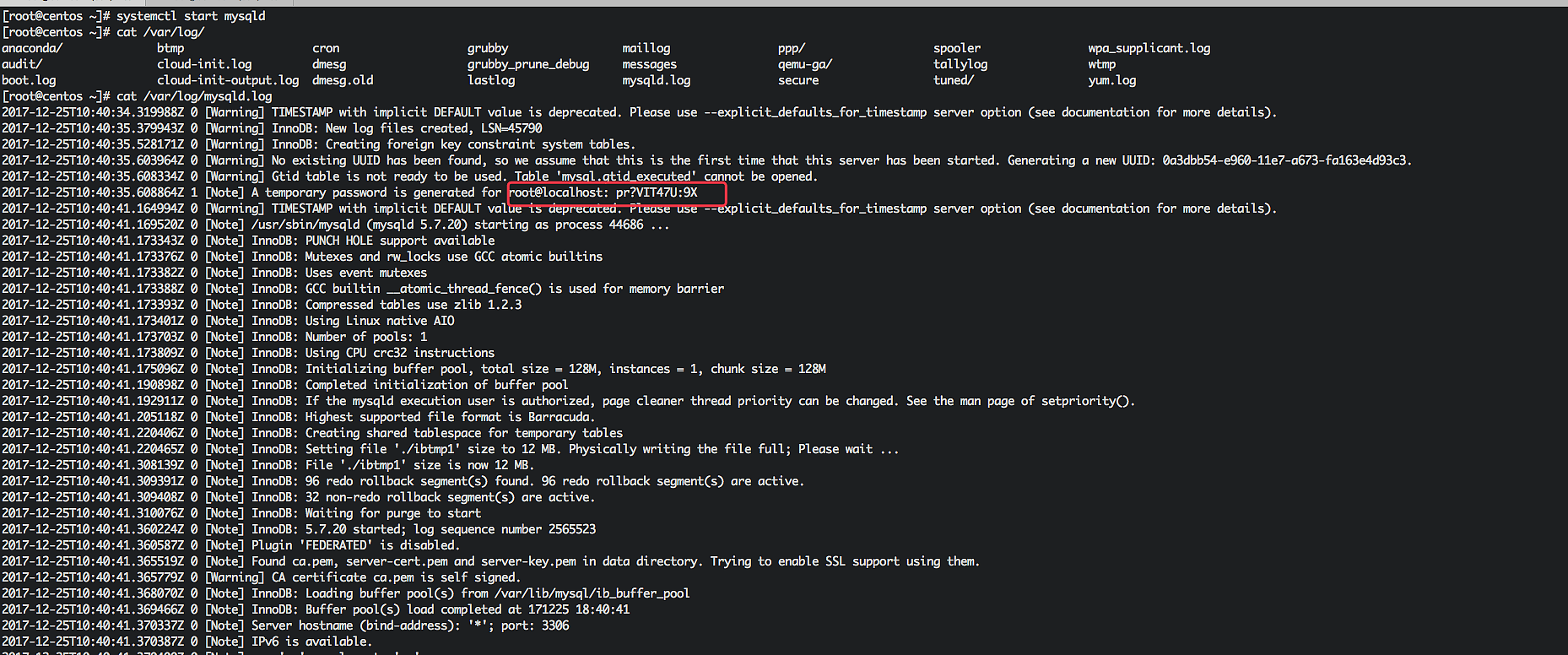
Task: Click the "Plugin 'FEDERATED' is disabled" line
Action: pos(354,545)
